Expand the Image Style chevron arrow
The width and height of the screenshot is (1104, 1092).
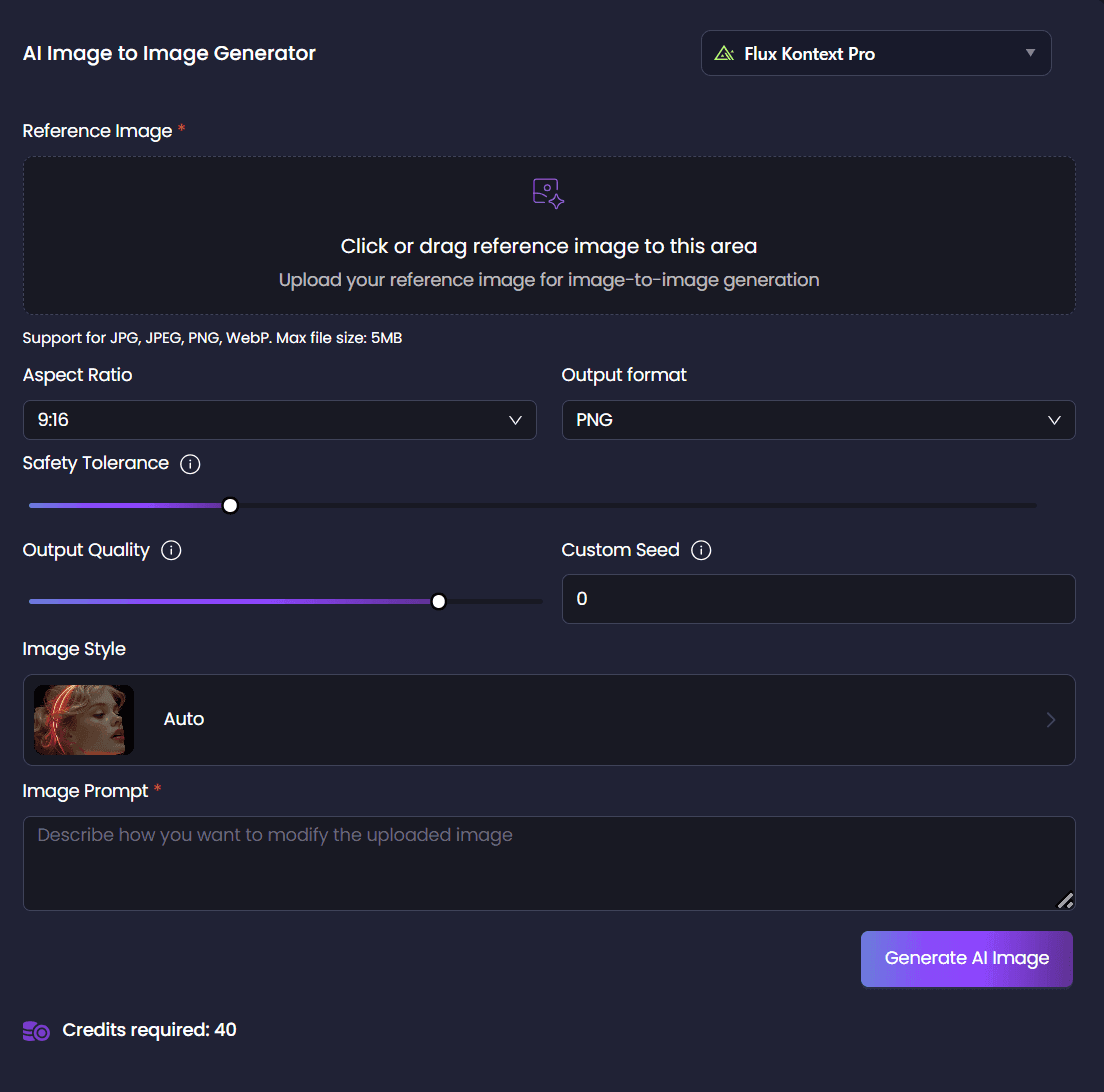coord(1050,720)
